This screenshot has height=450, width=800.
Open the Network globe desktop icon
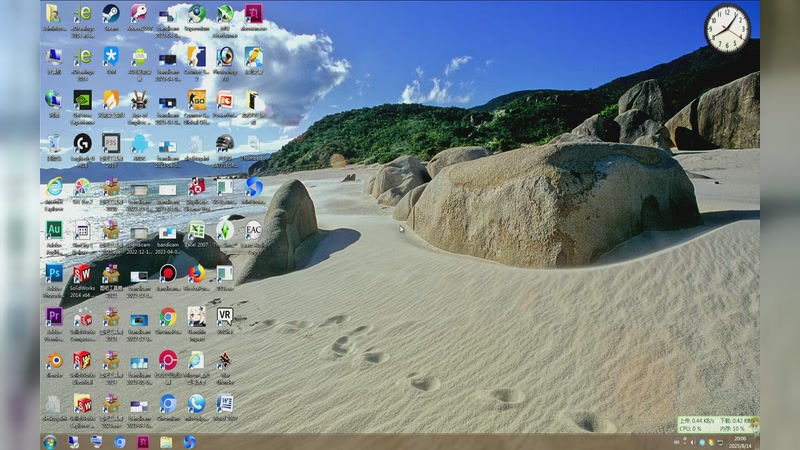pos(54,100)
